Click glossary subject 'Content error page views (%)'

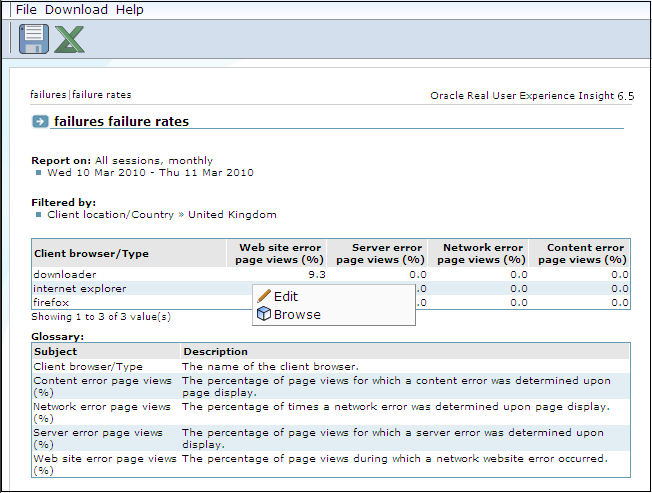102,386
